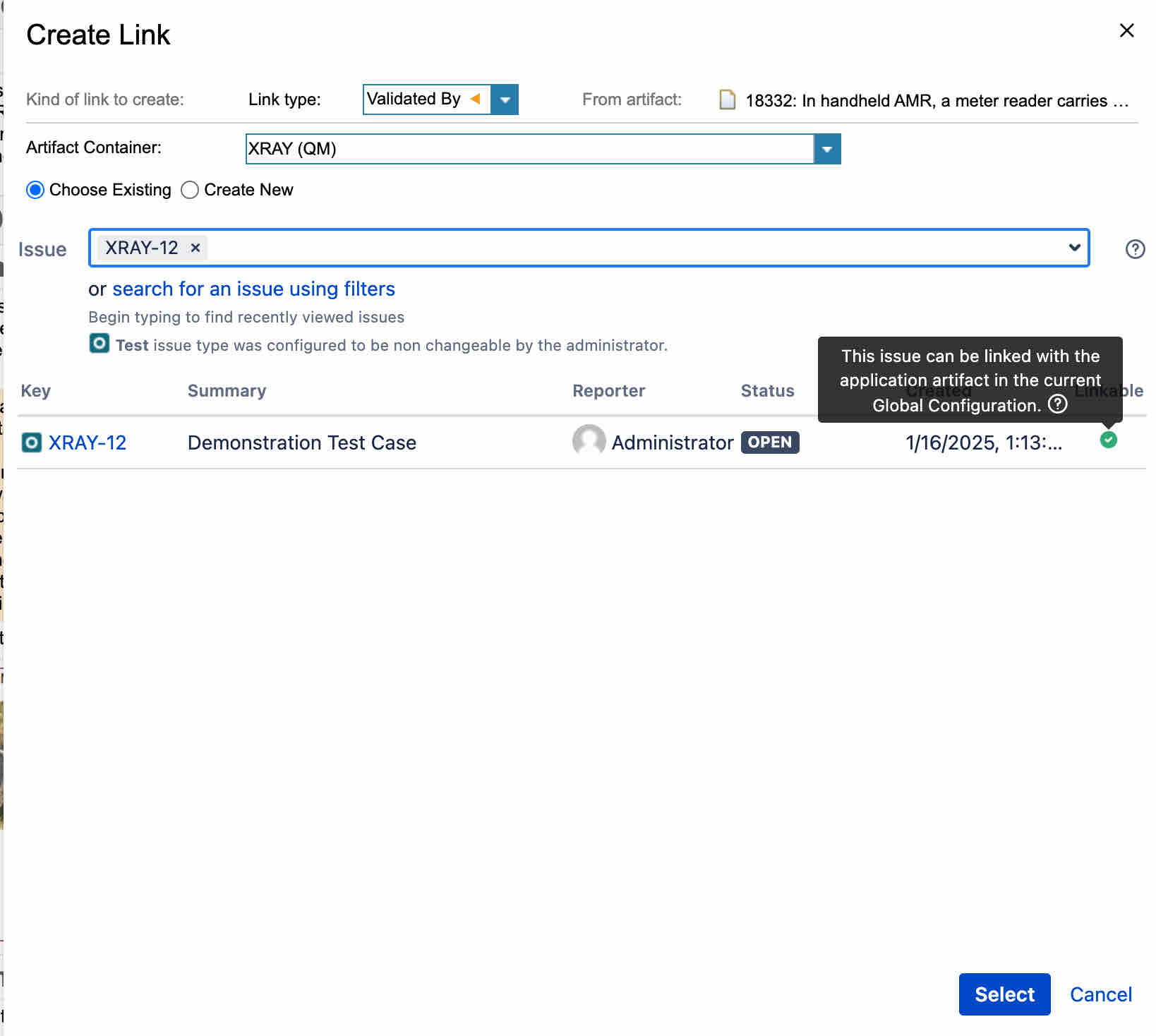Remove the XRAY-12 chip from Issue field
This screenshot has width=1156, height=1036.
195,248
